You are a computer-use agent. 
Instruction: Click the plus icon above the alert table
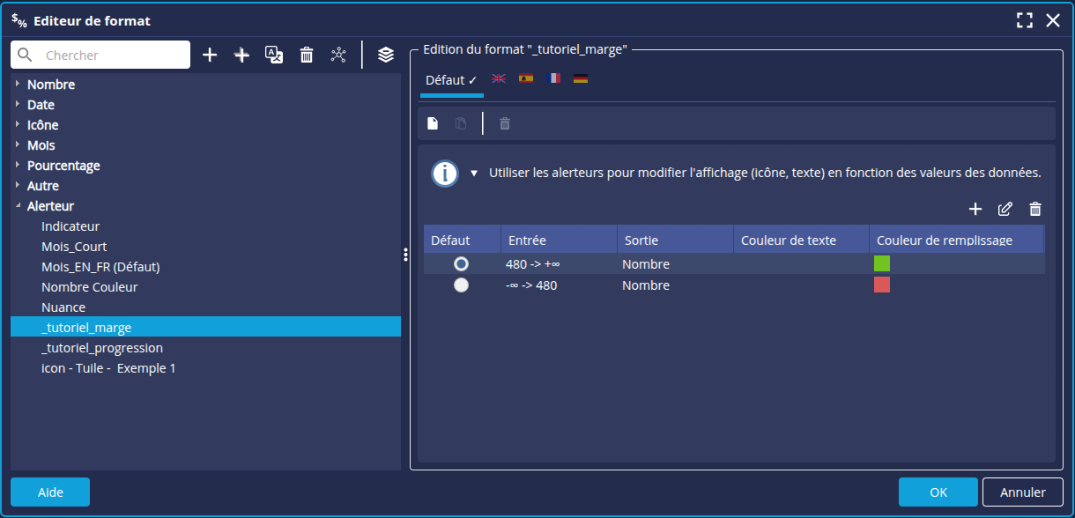pos(975,209)
